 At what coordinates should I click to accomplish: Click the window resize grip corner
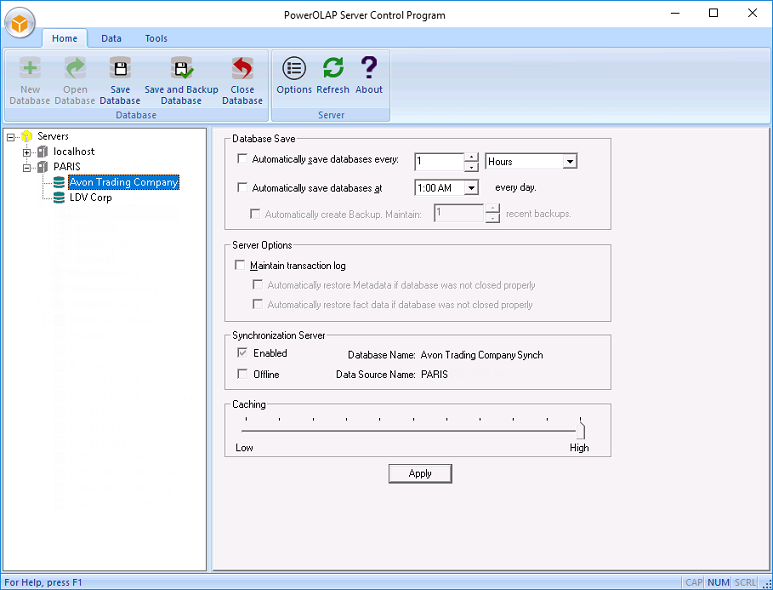coord(766,583)
